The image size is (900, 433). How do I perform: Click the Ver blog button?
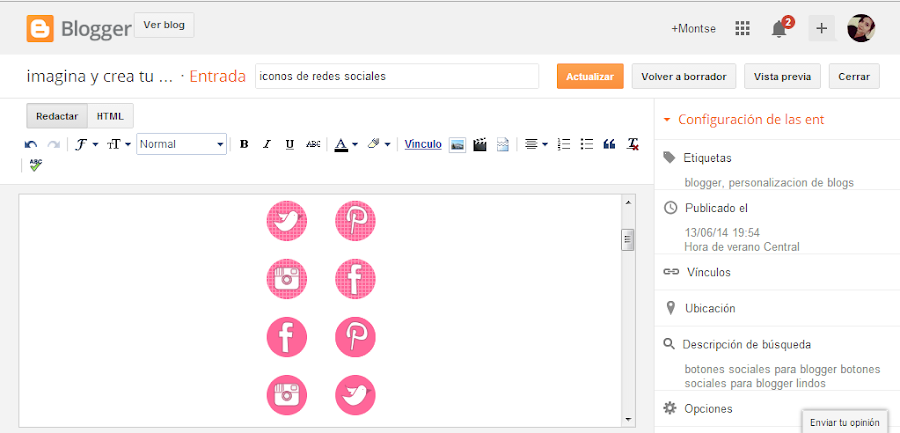tap(164, 25)
